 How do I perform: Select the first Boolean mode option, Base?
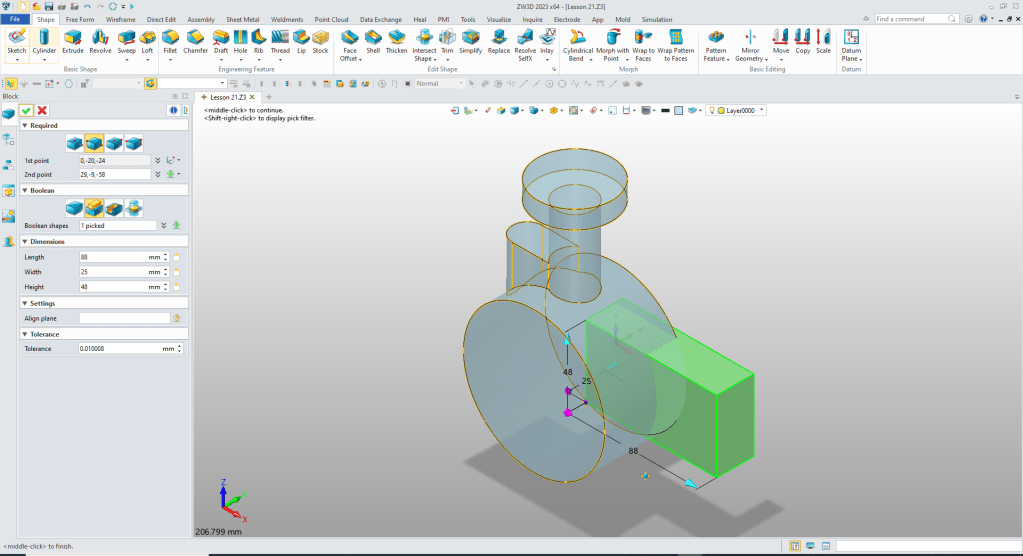click(x=74, y=208)
